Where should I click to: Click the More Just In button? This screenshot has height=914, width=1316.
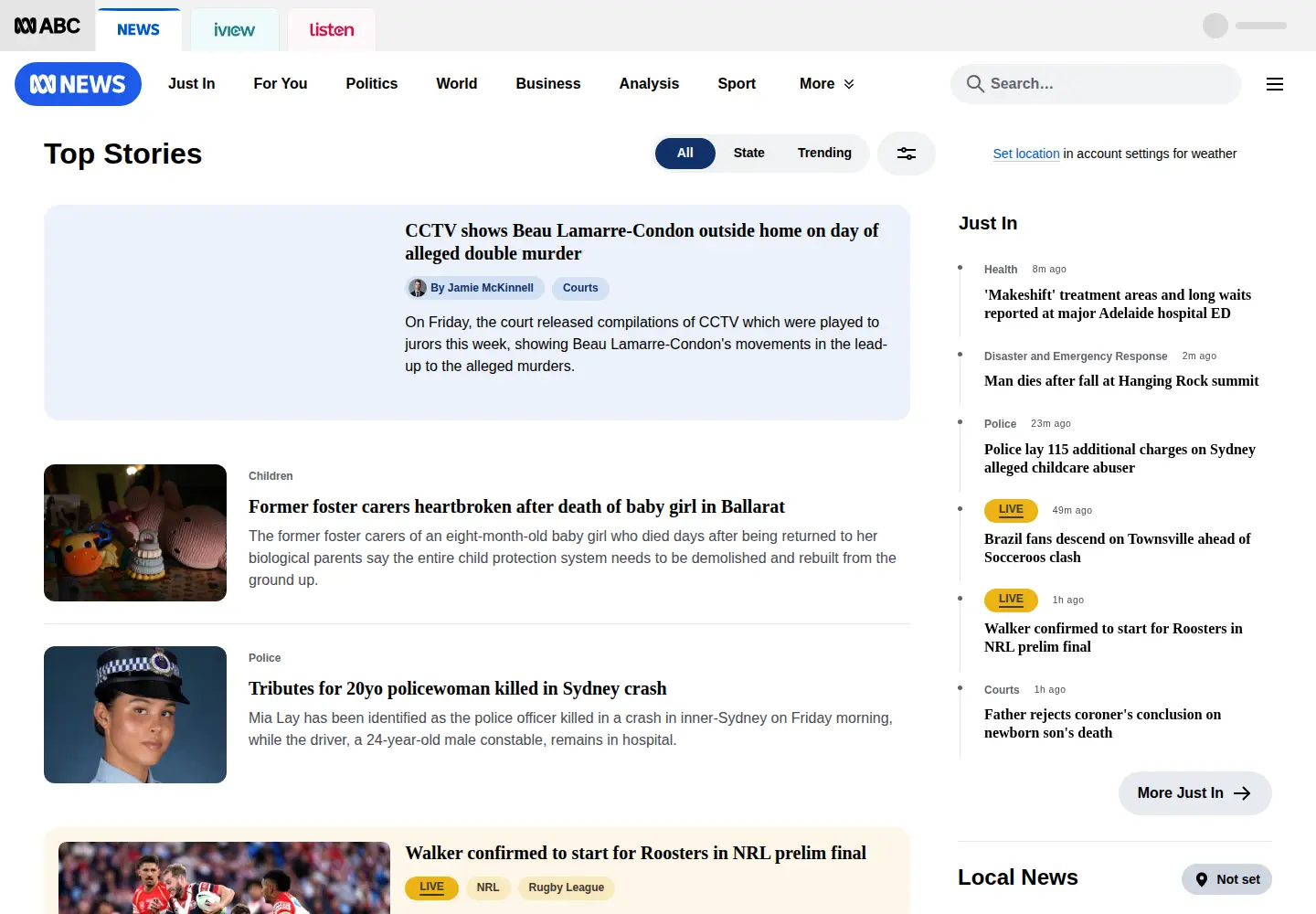(x=1195, y=793)
